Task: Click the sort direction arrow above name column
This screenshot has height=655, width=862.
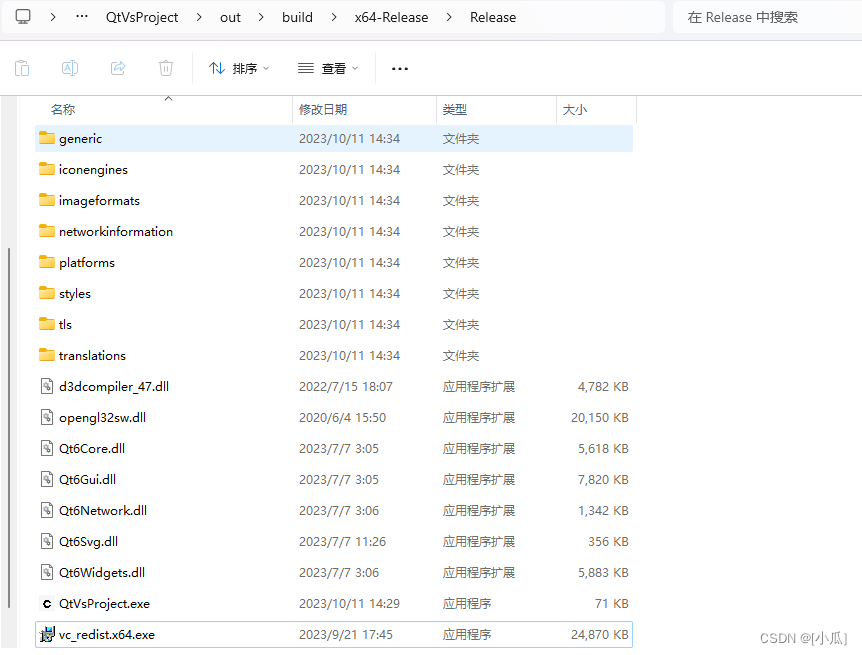Action: [x=169, y=98]
